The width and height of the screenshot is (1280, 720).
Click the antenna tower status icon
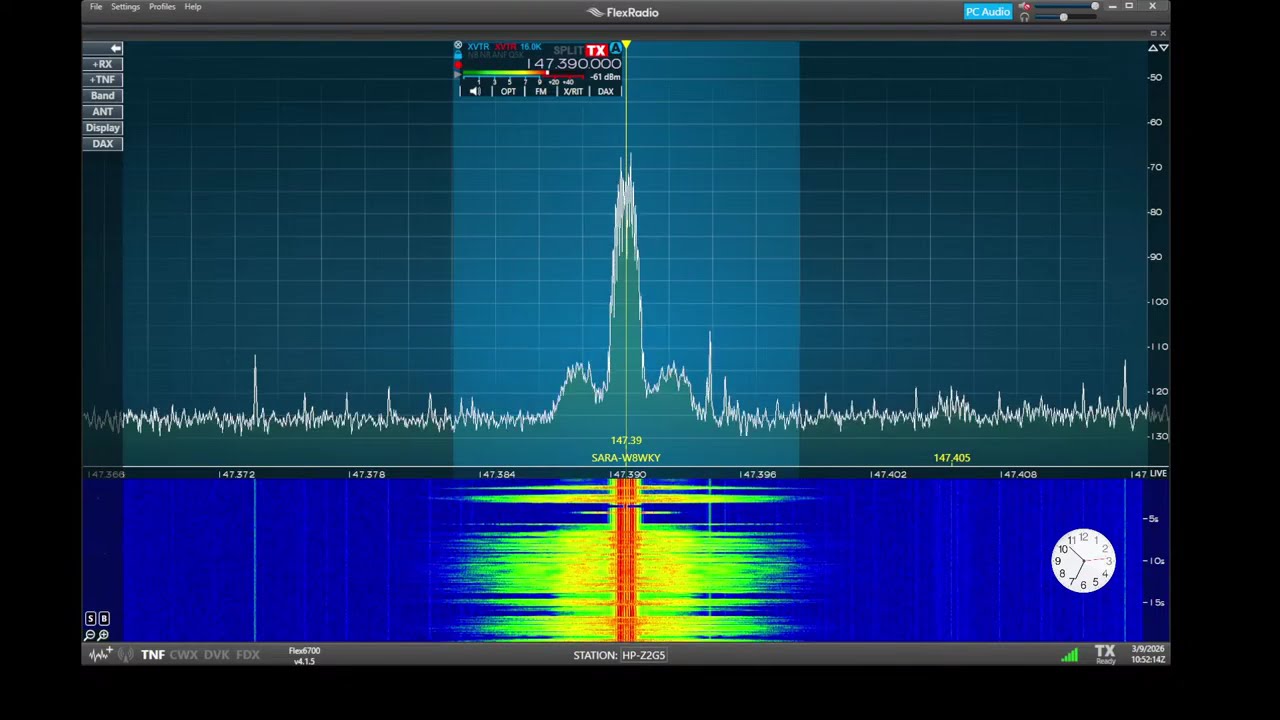[126, 655]
